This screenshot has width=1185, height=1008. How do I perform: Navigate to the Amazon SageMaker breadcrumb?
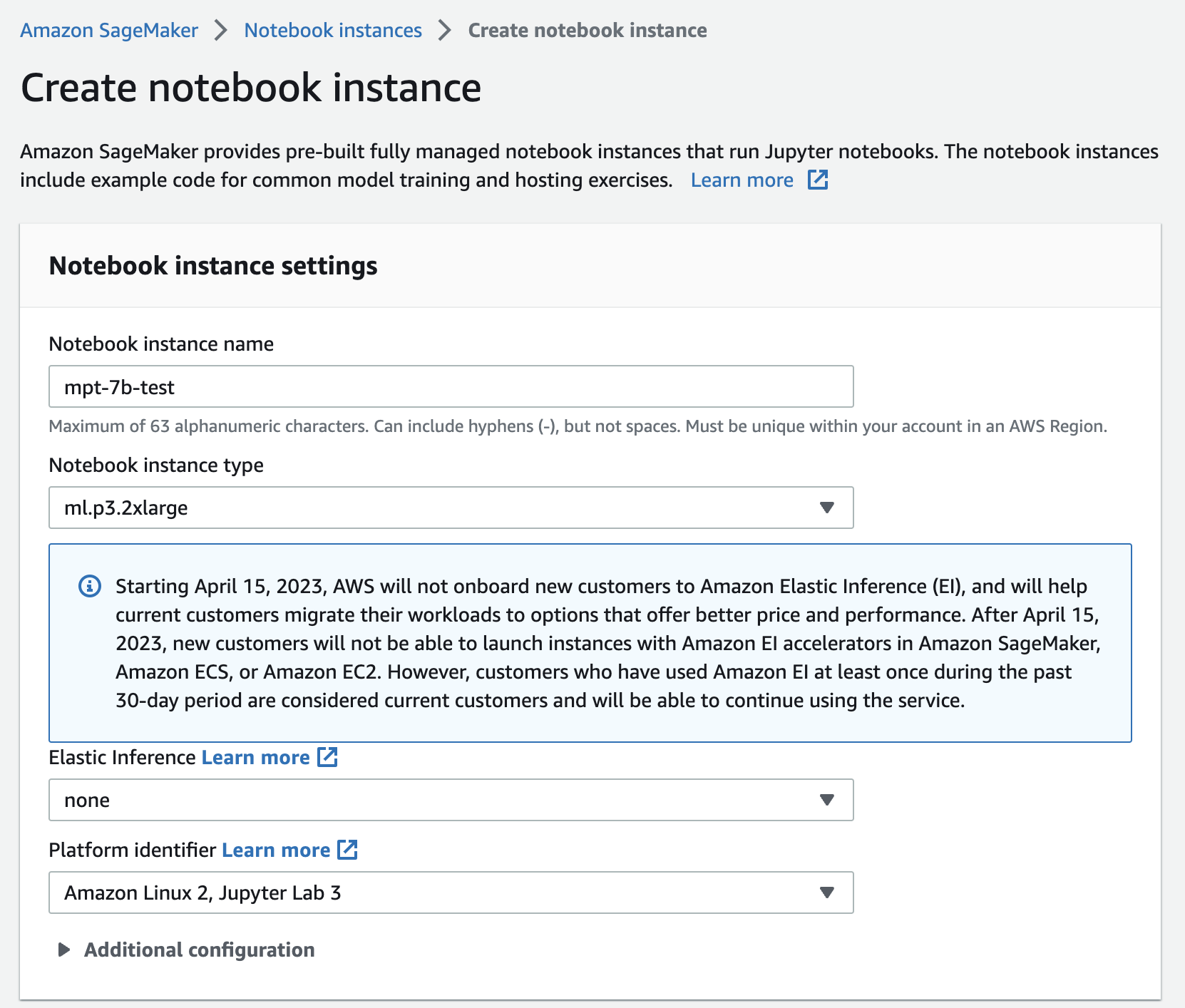tap(109, 30)
